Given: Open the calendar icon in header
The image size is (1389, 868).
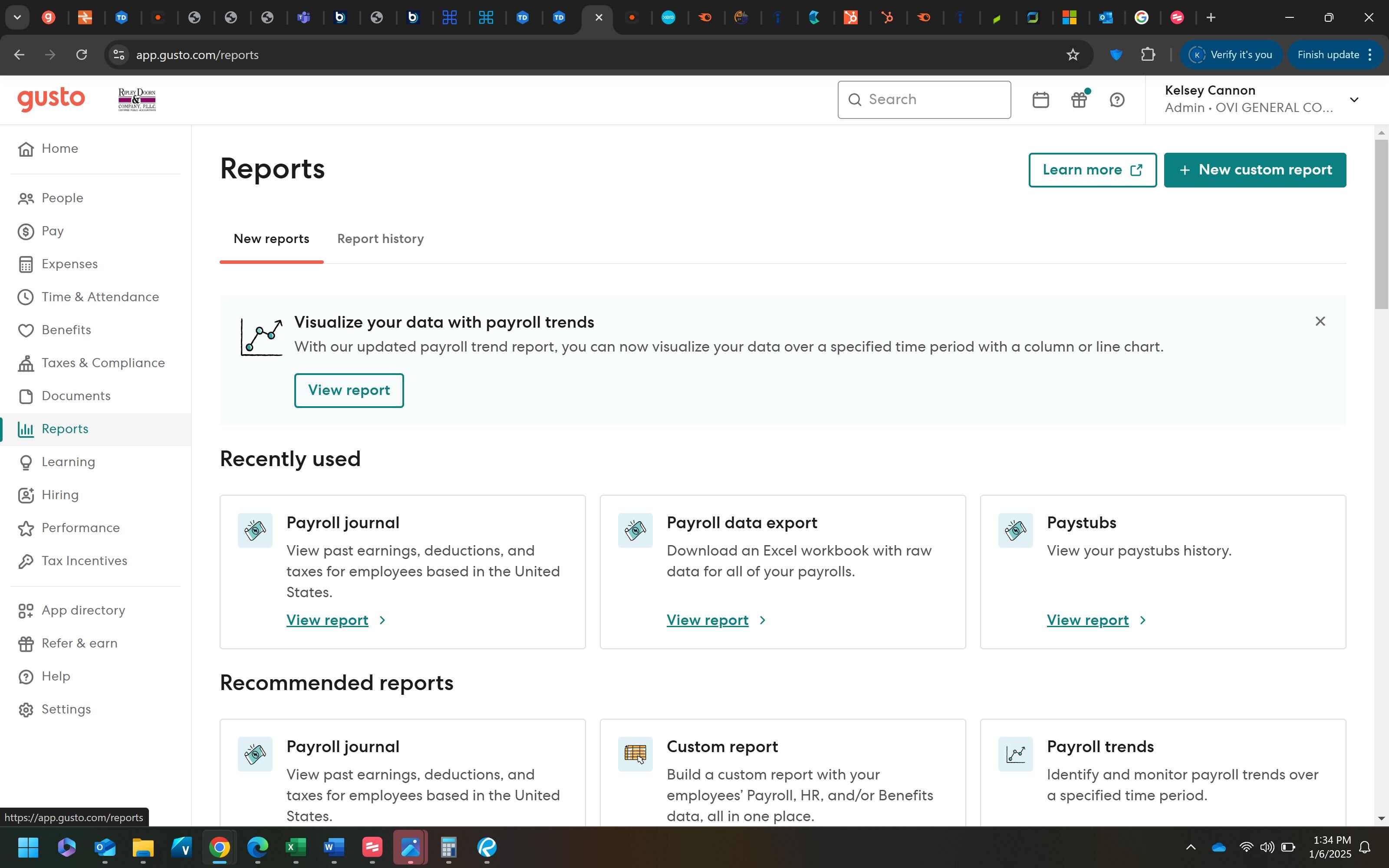Looking at the screenshot, I should [1040, 100].
